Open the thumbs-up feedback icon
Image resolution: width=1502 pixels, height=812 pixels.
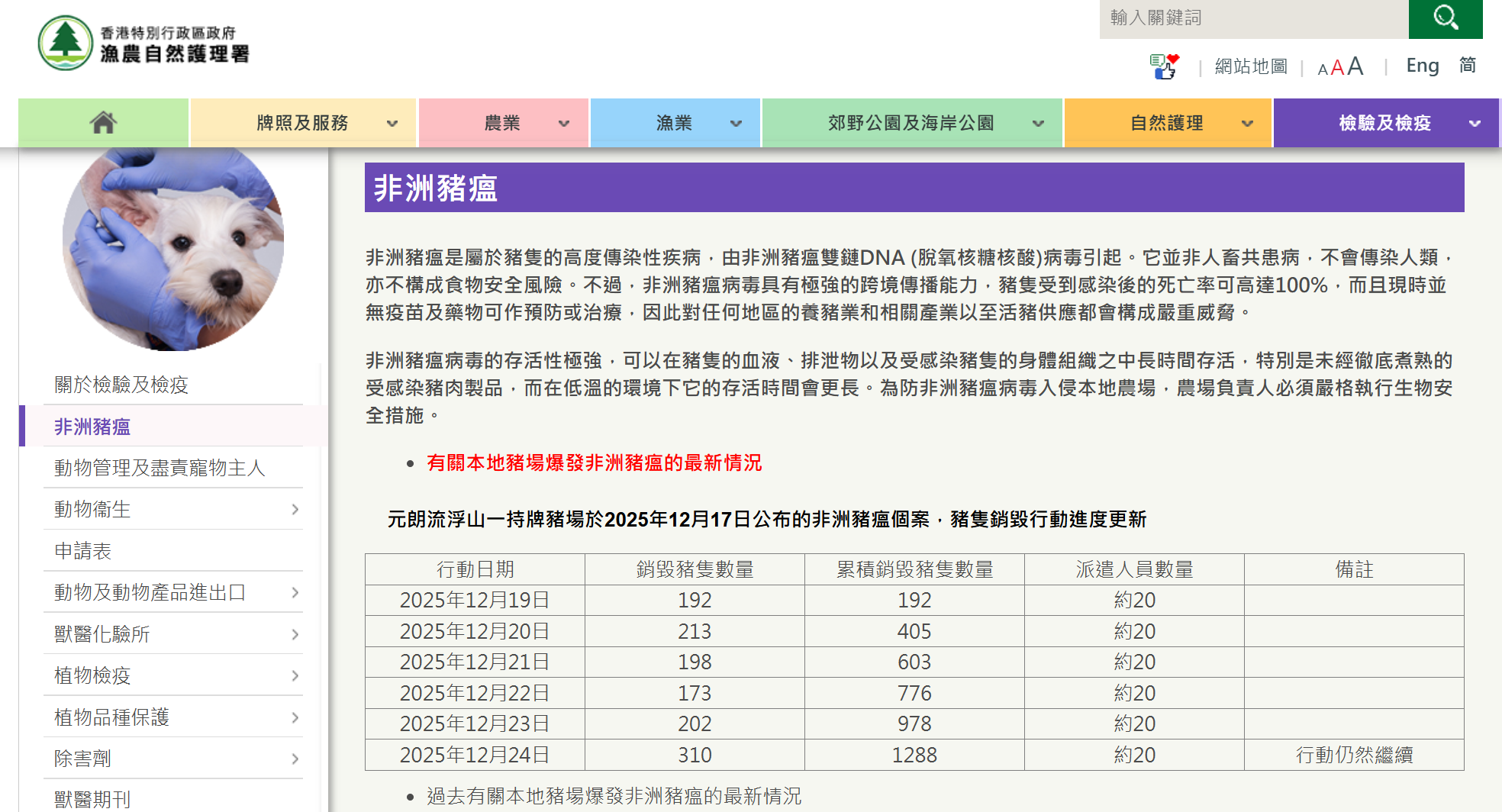[1164, 66]
